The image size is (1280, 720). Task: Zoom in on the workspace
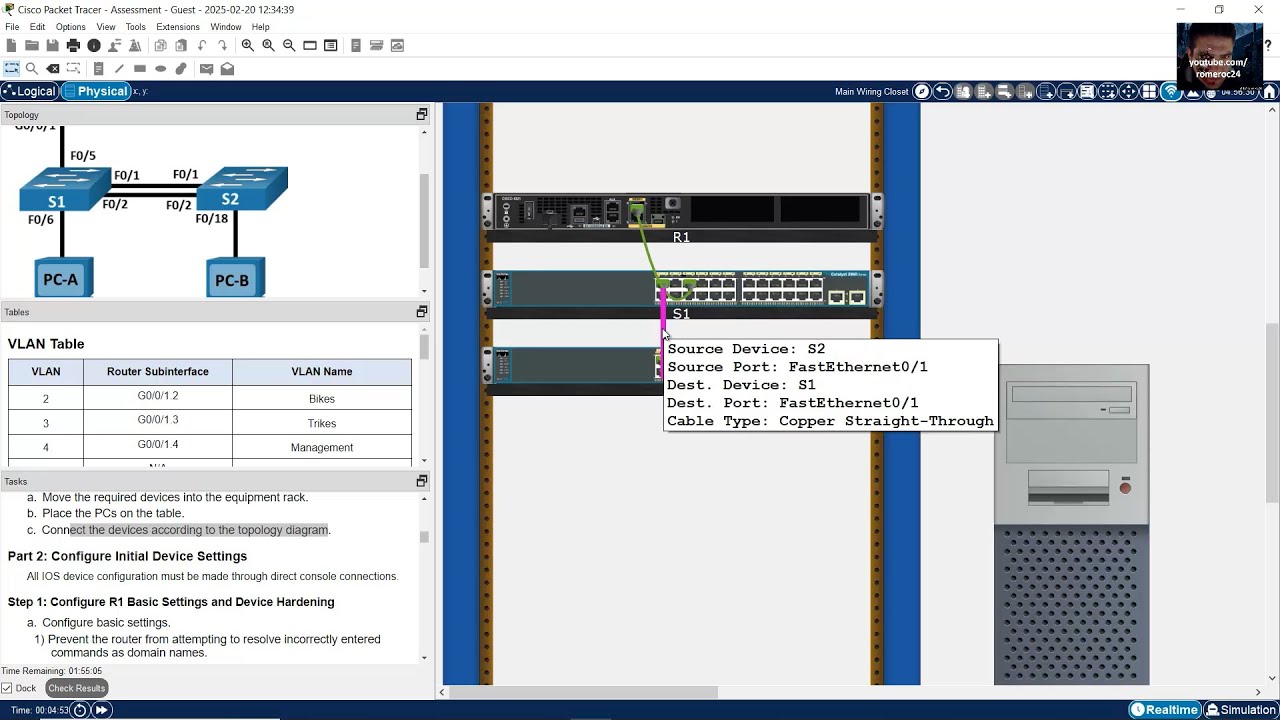[247, 45]
